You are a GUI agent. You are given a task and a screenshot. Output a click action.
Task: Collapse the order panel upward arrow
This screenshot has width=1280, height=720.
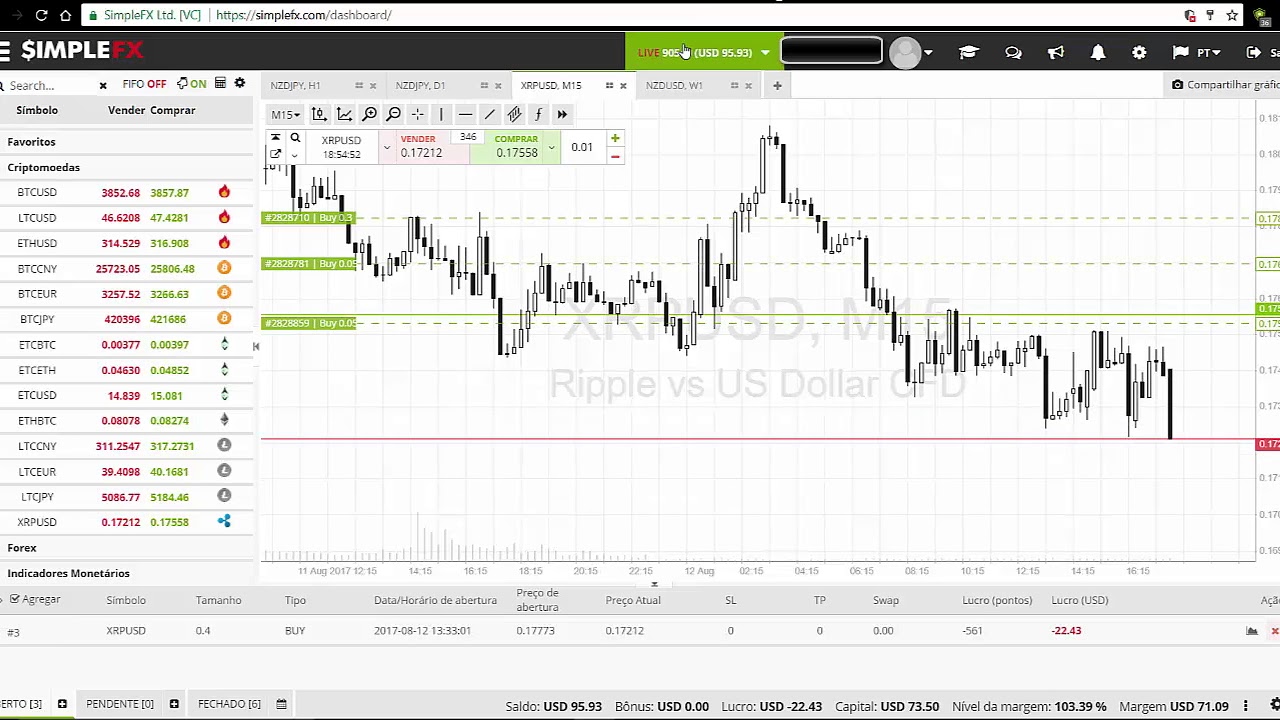pyautogui.click(x=275, y=138)
